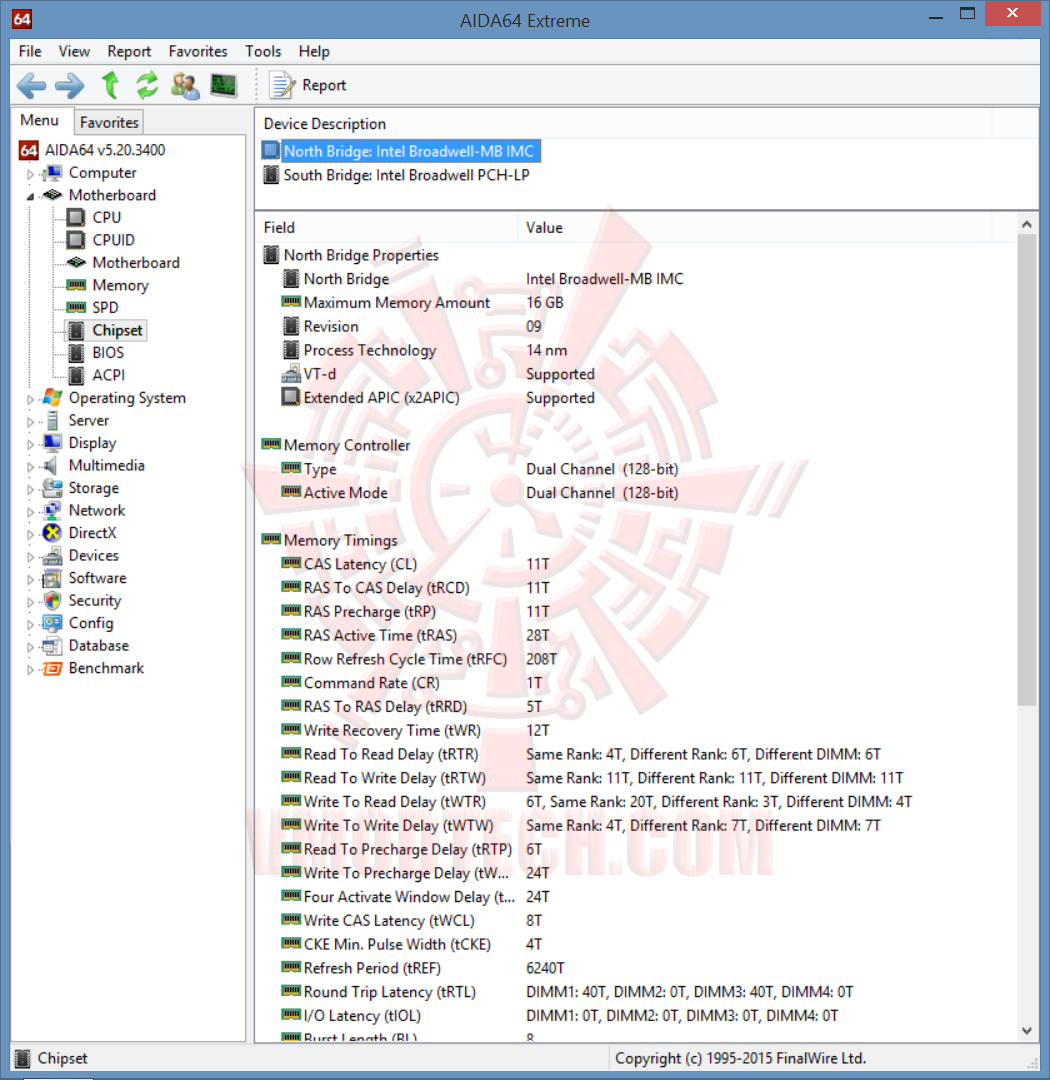Viewport: 1050px width, 1080px height.
Task: Click the scrollbar down arrow
Action: (x=1027, y=1030)
